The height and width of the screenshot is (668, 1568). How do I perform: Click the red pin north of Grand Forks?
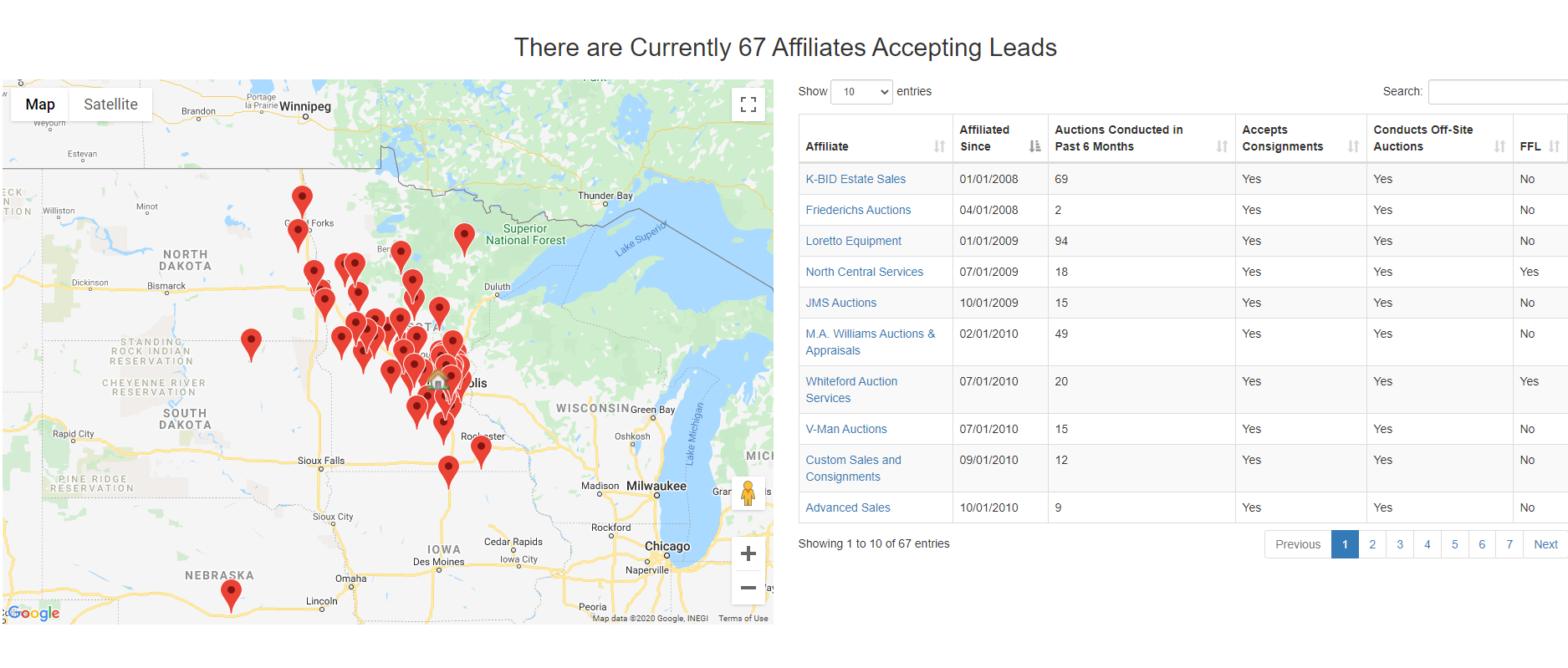[302, 201]
